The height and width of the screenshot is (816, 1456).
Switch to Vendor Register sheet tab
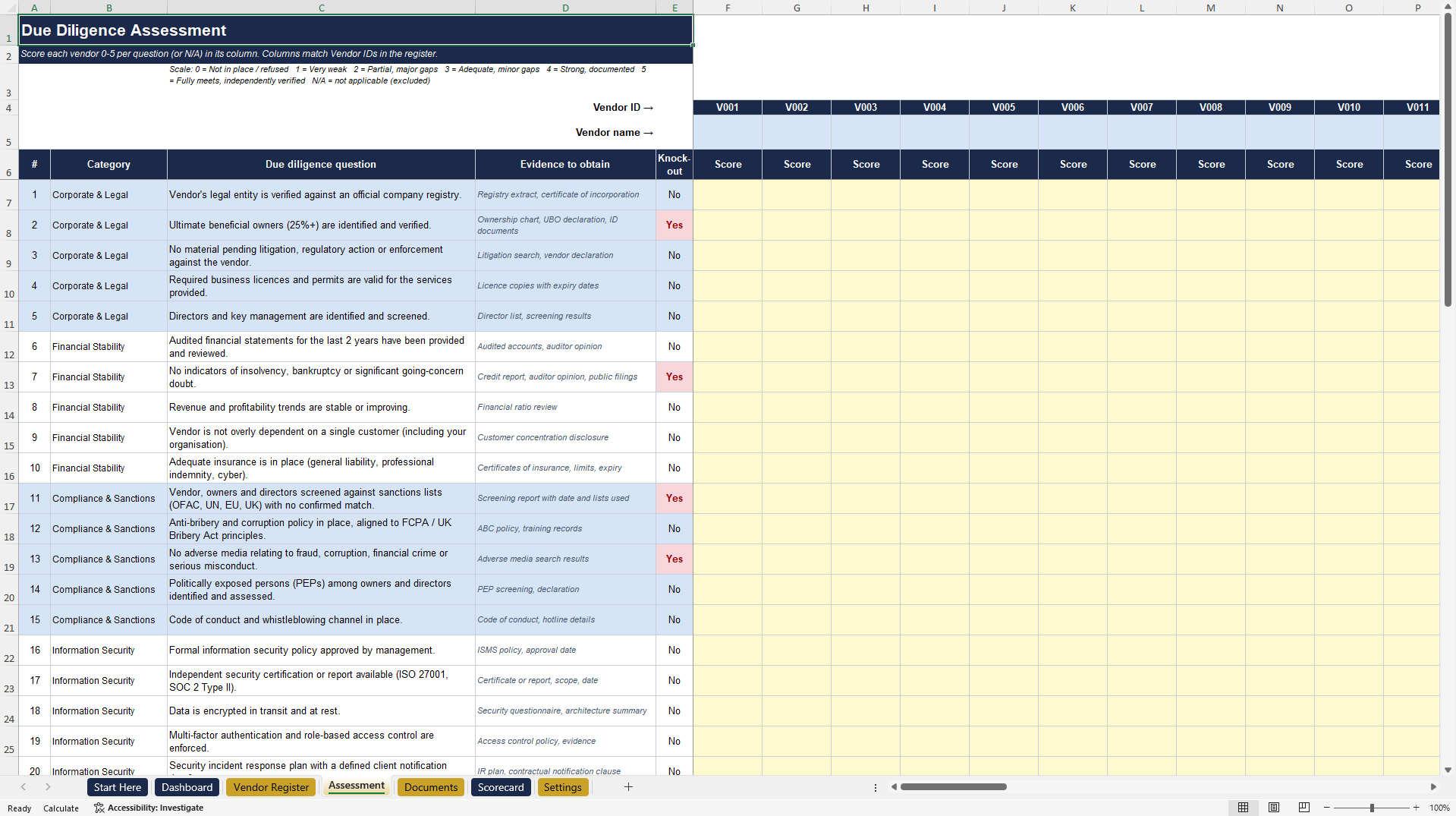pos(271,787)
